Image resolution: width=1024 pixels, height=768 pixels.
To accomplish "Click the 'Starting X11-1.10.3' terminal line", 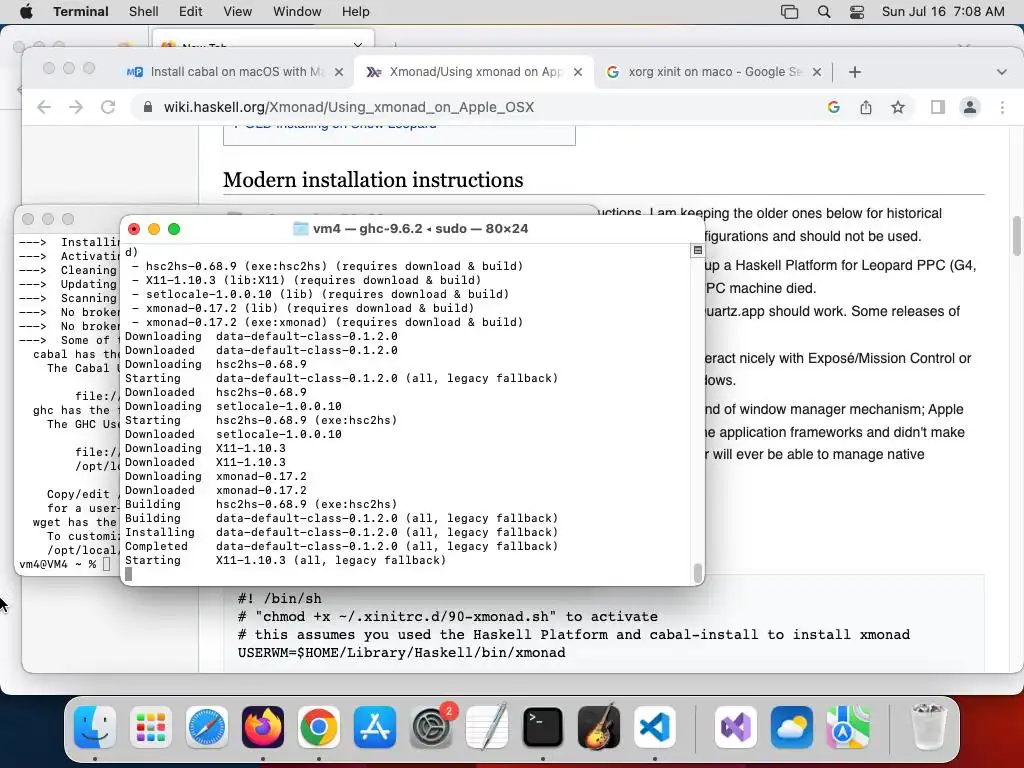I will click(x=285, y=560).
